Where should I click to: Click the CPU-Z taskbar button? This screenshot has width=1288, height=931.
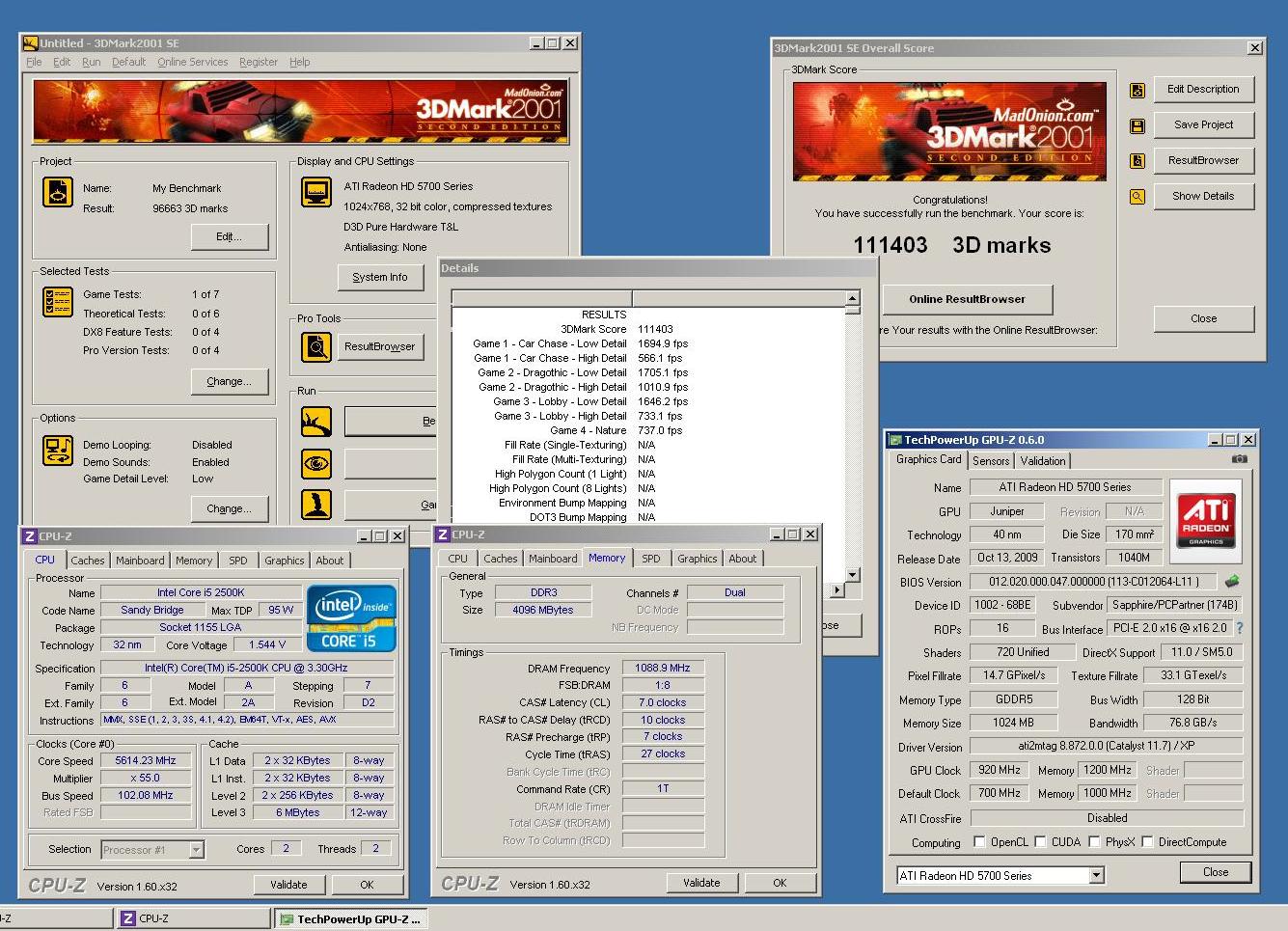[x=193, y=918]
